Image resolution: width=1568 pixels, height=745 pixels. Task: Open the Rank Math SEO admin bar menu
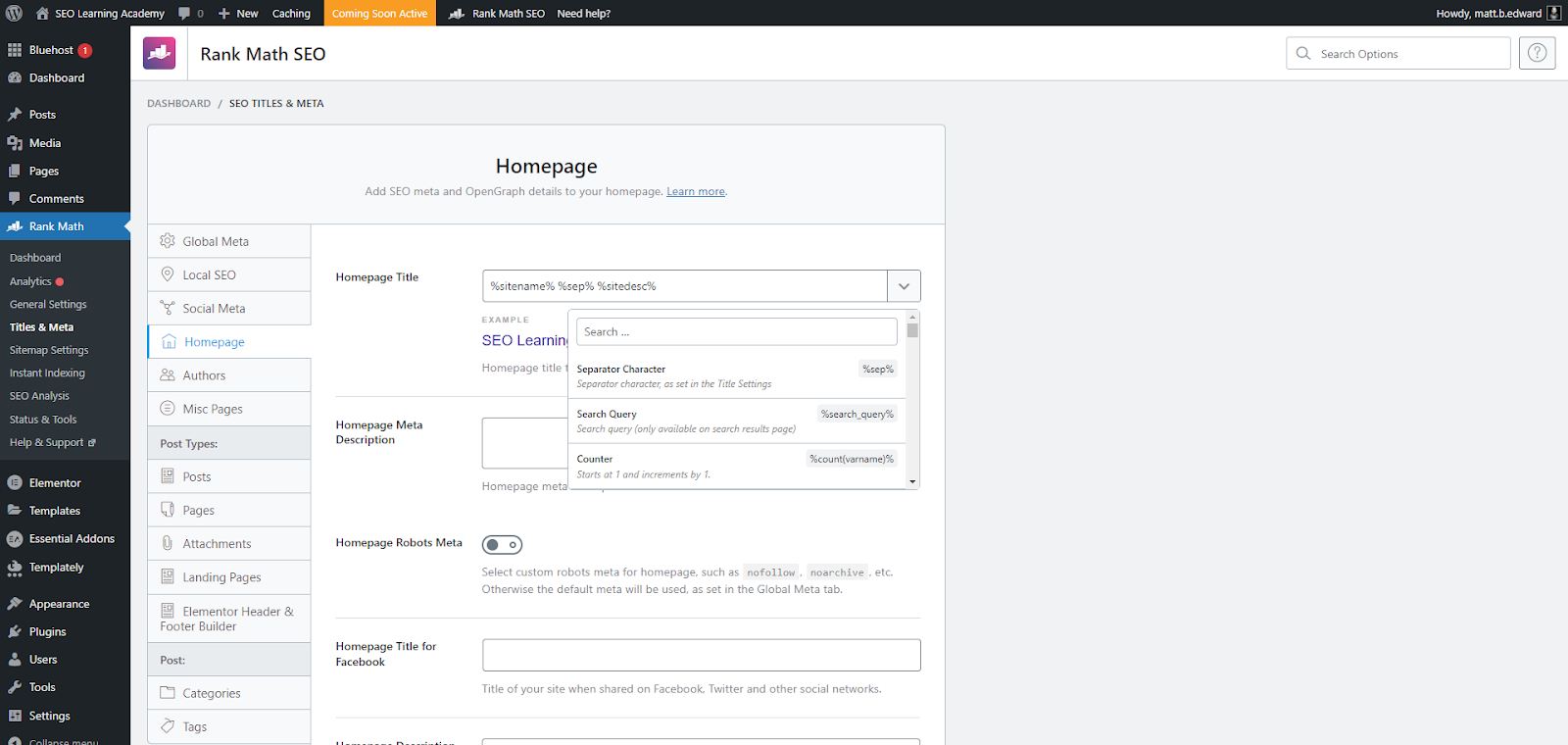pyautogui.click(x=497, y=14)
